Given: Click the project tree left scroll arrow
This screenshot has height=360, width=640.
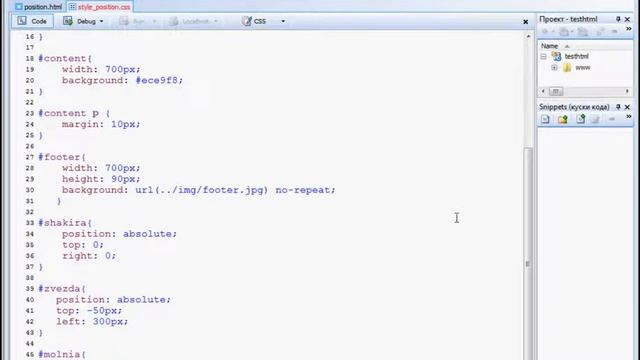Looking at the screenshot, I should (543, 91).
